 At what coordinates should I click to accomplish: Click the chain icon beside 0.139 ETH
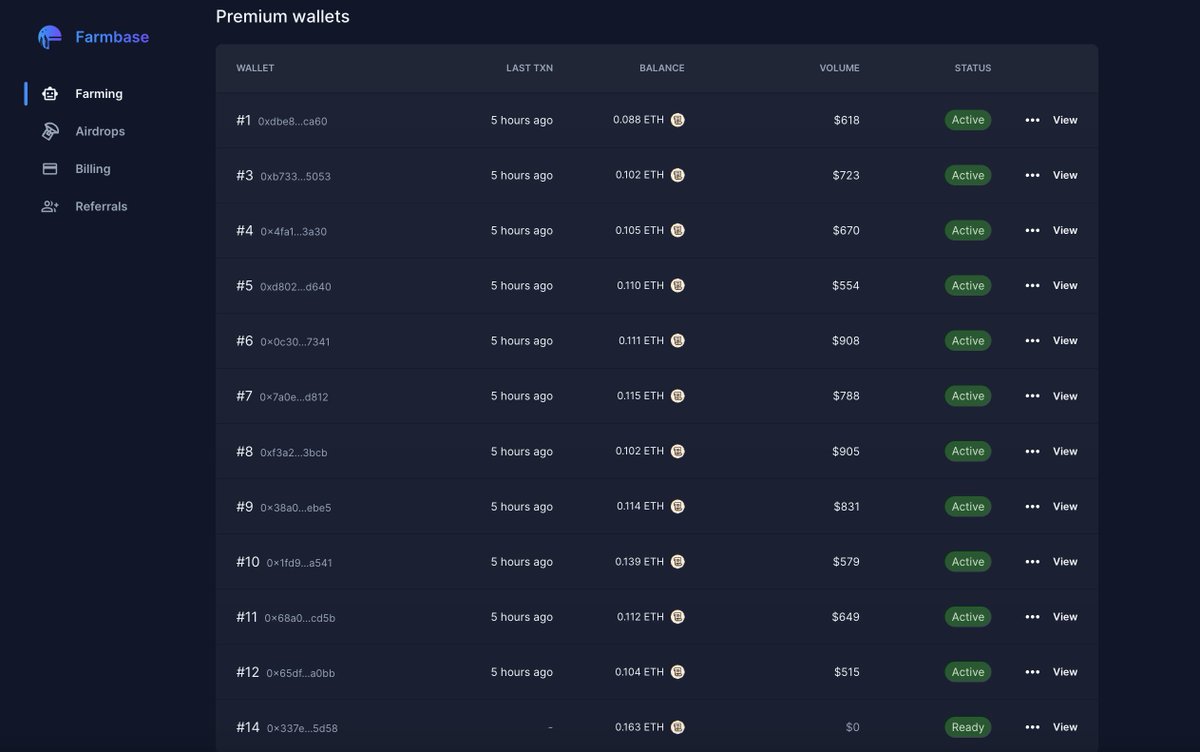click(678, 562)
